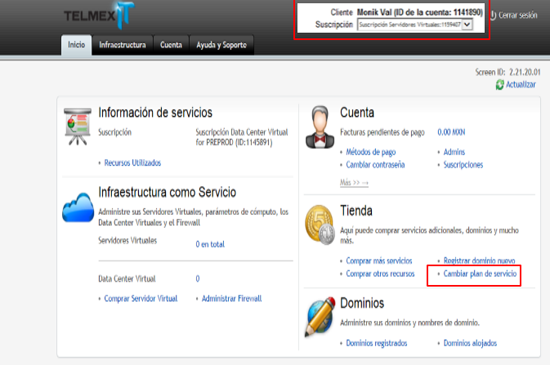Click the Data Center Virtual count 0

click(x=197, y=279)
